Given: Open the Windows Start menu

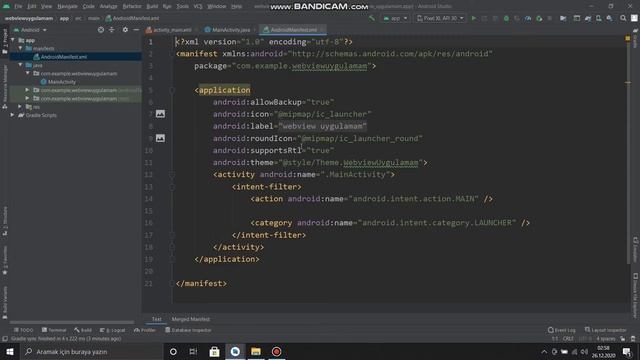Looking at the screenshot, I should point(10,351).
